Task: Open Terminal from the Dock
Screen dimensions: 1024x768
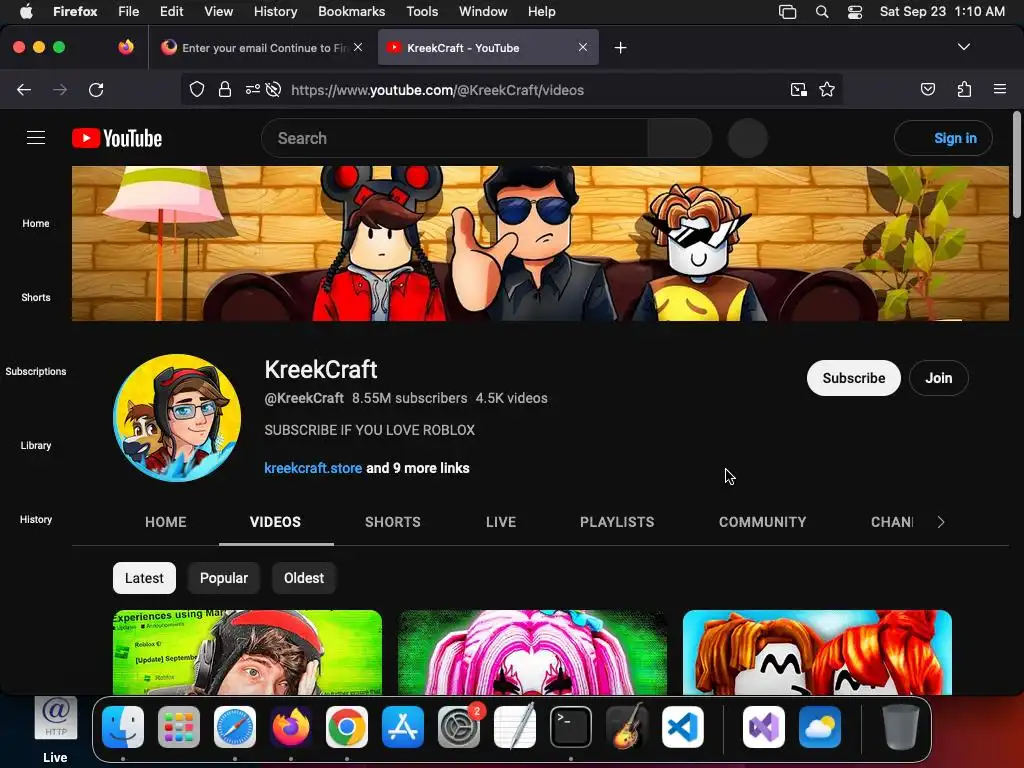Action: click(x=571, y=727)
